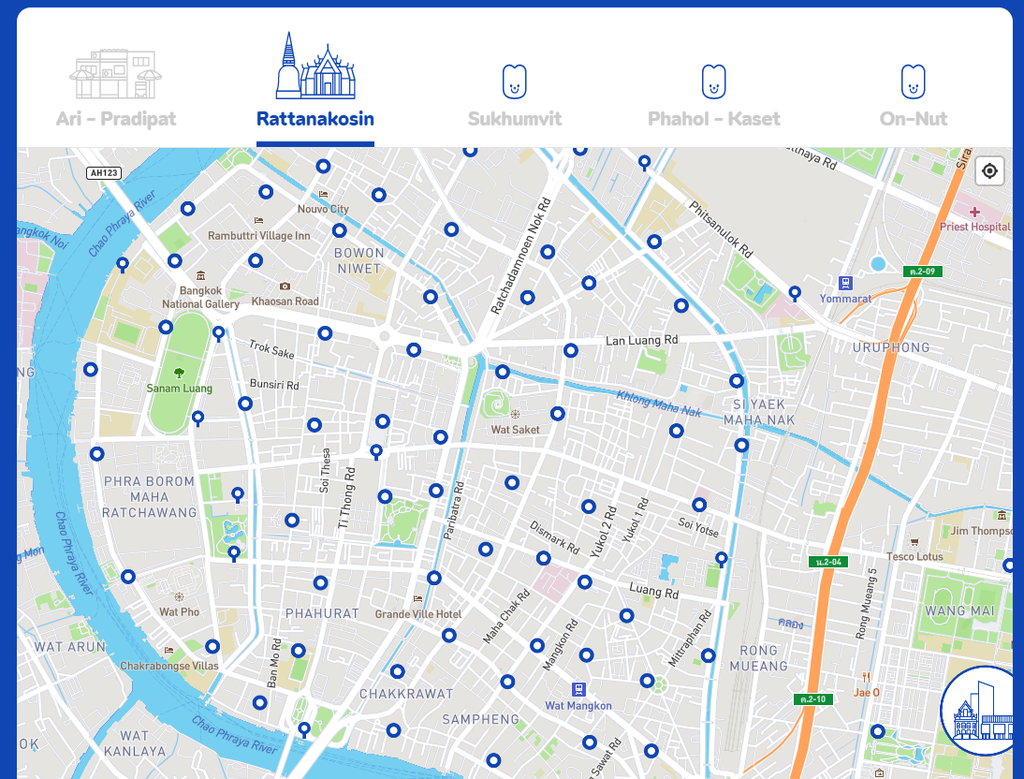Click marker on Lan Luang Rd
The height and width of the screenshot is (779, 1024).
tap(571, 351)
